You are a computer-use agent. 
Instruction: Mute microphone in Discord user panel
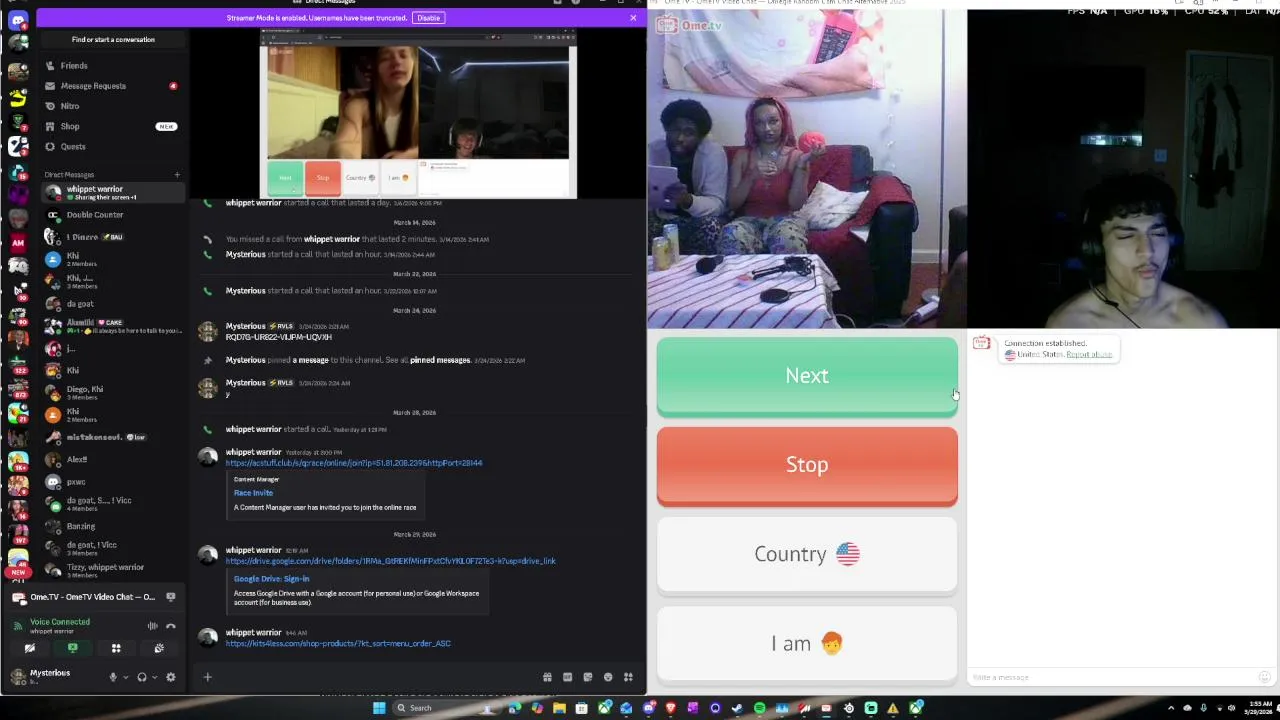click(113, 677)
